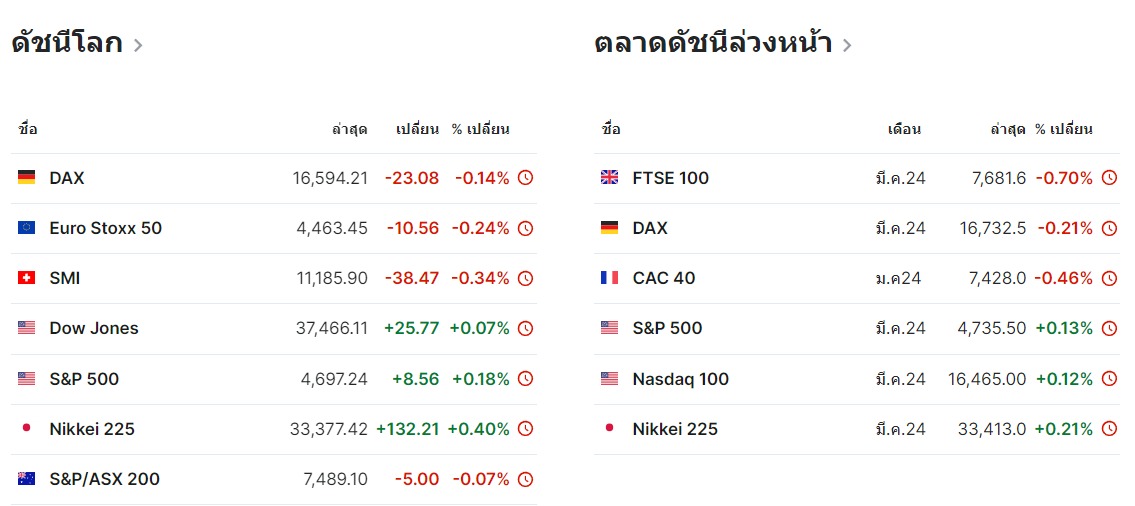Expand the ตลาดดัชนีล่วงหน้า section chevron
The image size is (1135, 506).
click(x=846, y=46)
